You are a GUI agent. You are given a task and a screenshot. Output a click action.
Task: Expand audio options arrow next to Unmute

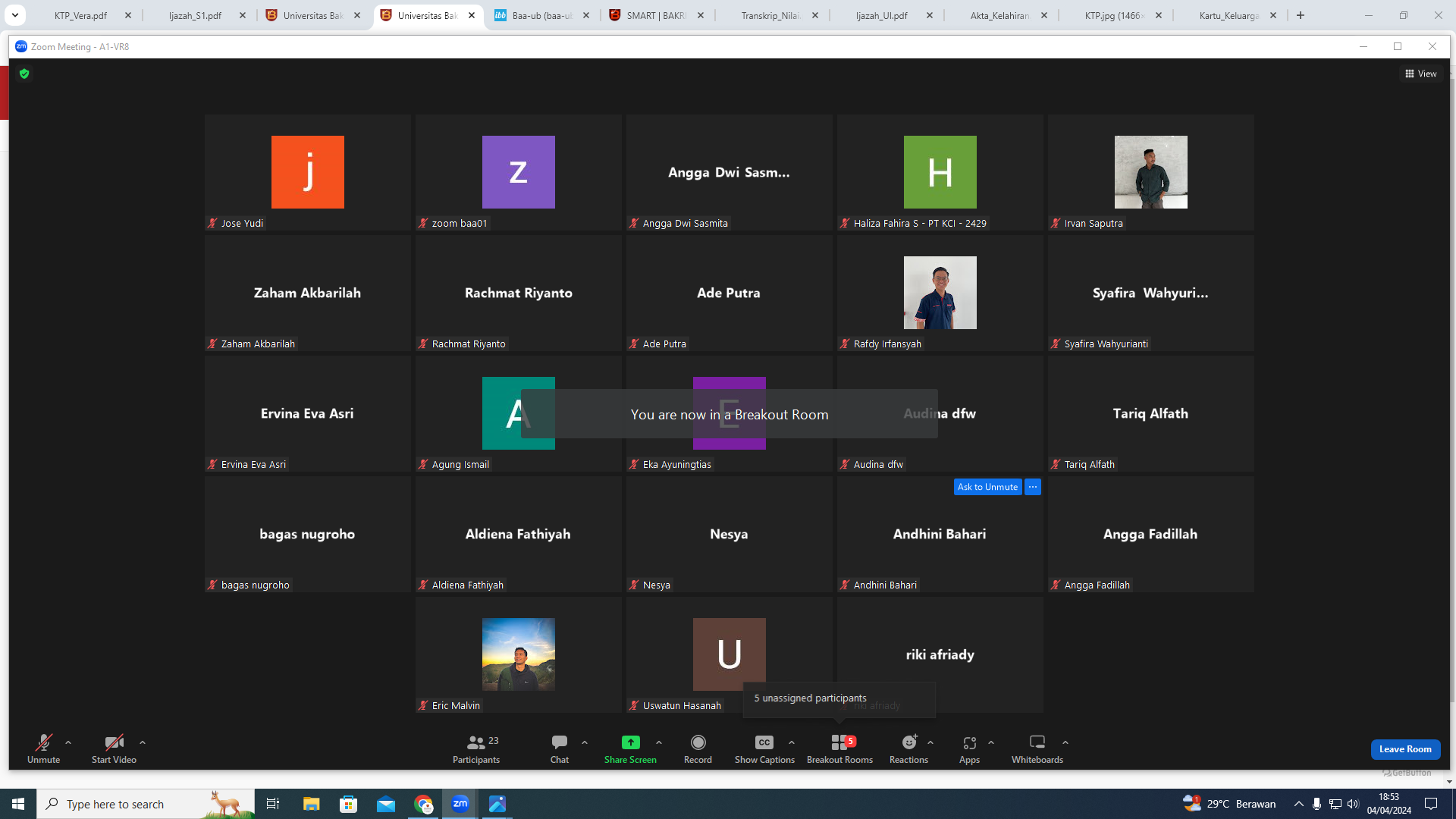[x=68, y=742]
